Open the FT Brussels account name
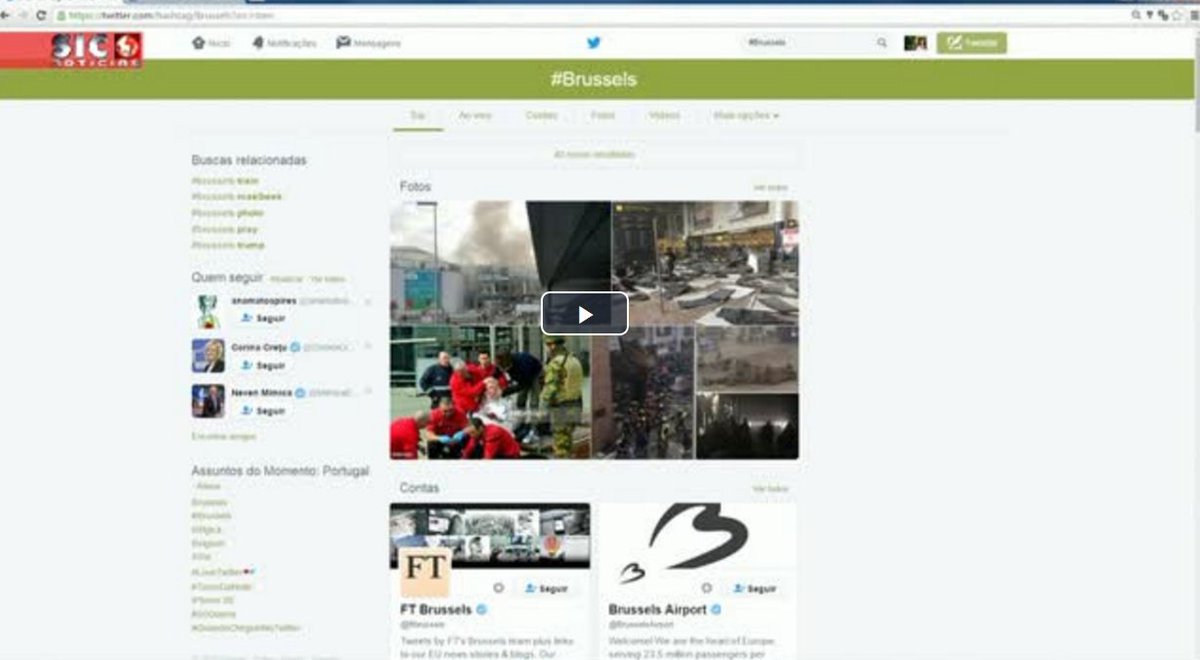1200x660 pixels. [x=436, y=610]
